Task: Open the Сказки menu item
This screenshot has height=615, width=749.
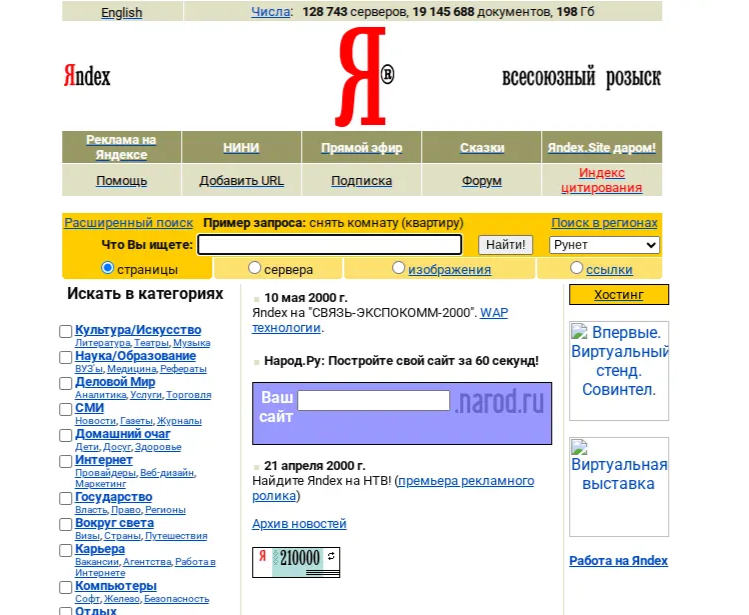Action: click(482, 148)
